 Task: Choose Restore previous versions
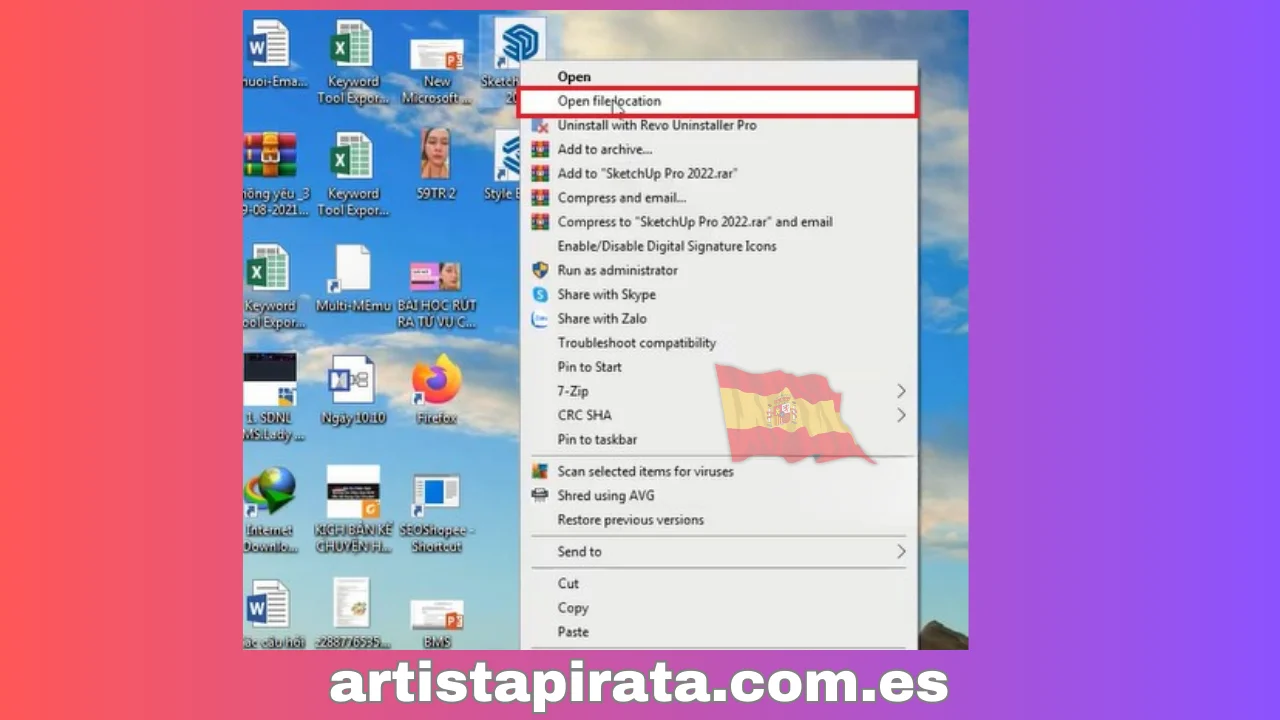(x=718, y=520)
